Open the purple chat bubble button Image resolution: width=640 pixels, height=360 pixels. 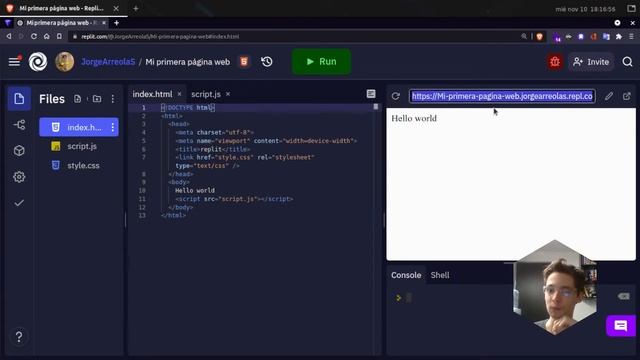click(621, 326)
